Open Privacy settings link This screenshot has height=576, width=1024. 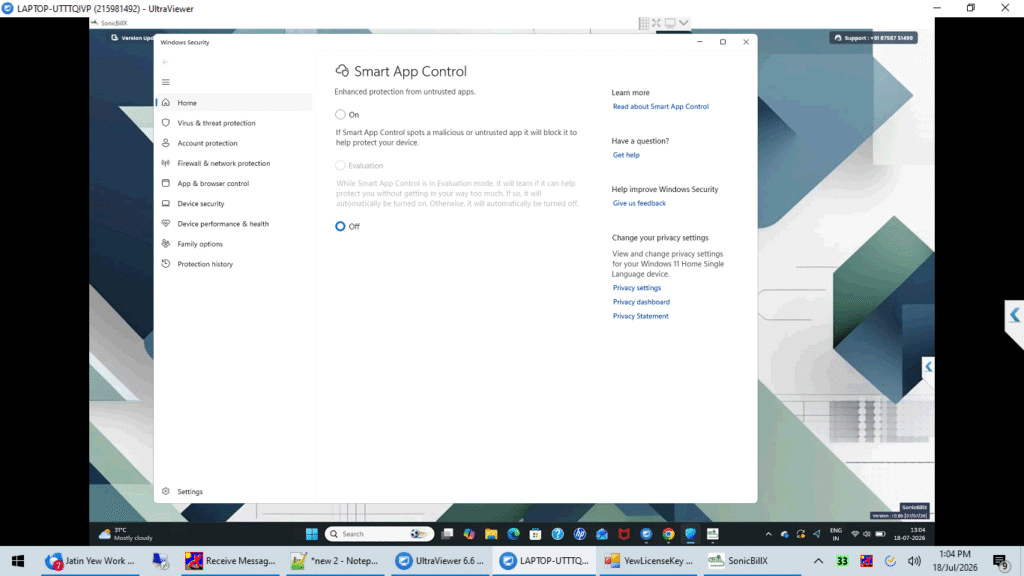click(637, 288)
